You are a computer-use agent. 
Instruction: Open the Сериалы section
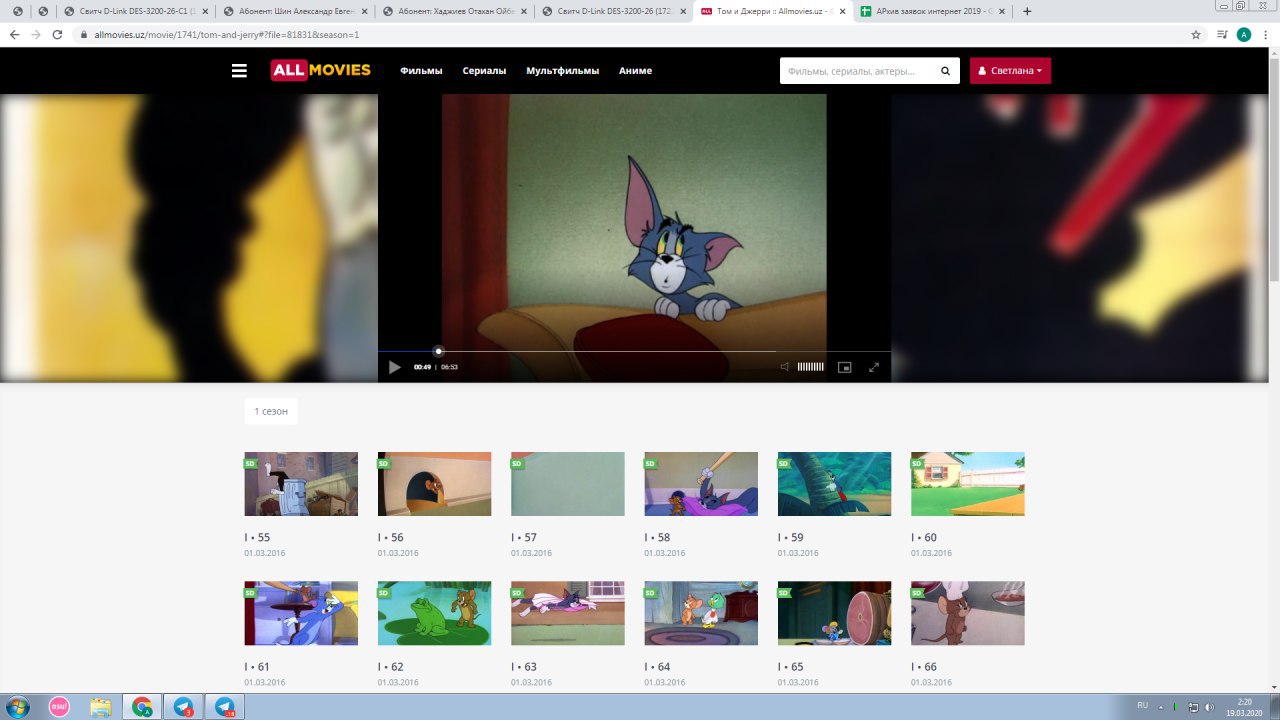(x=484, y=71)
